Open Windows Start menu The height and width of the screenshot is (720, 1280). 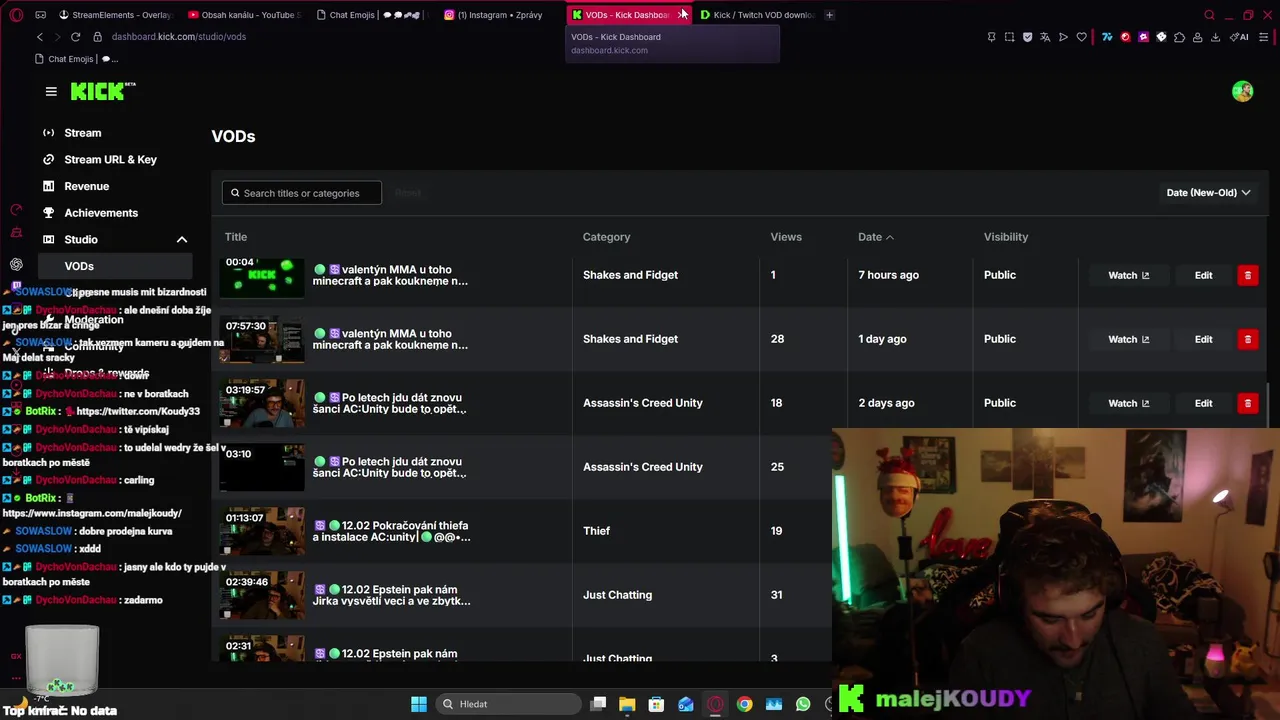(419, 704)
